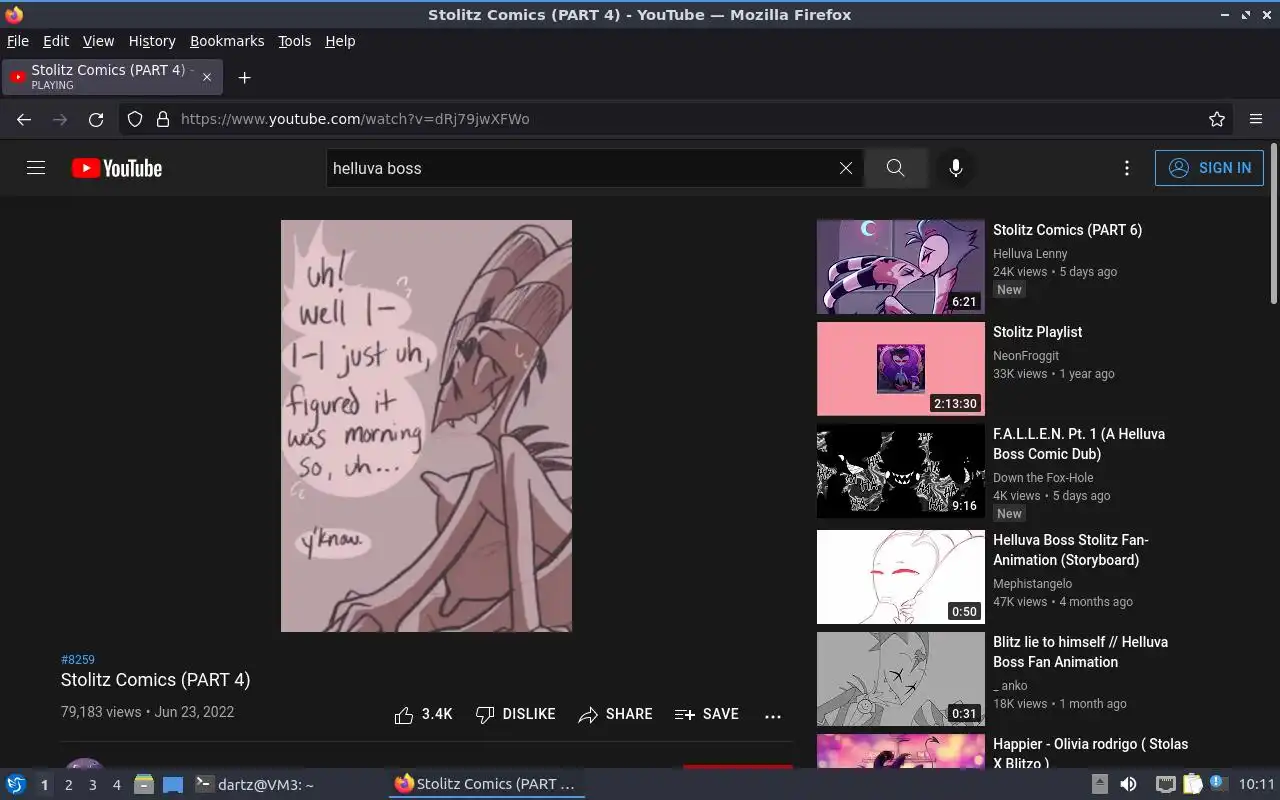Click the Firefox back arrow
The image size is (1280, 800).
pyautogui.click(x=24, y=119)
